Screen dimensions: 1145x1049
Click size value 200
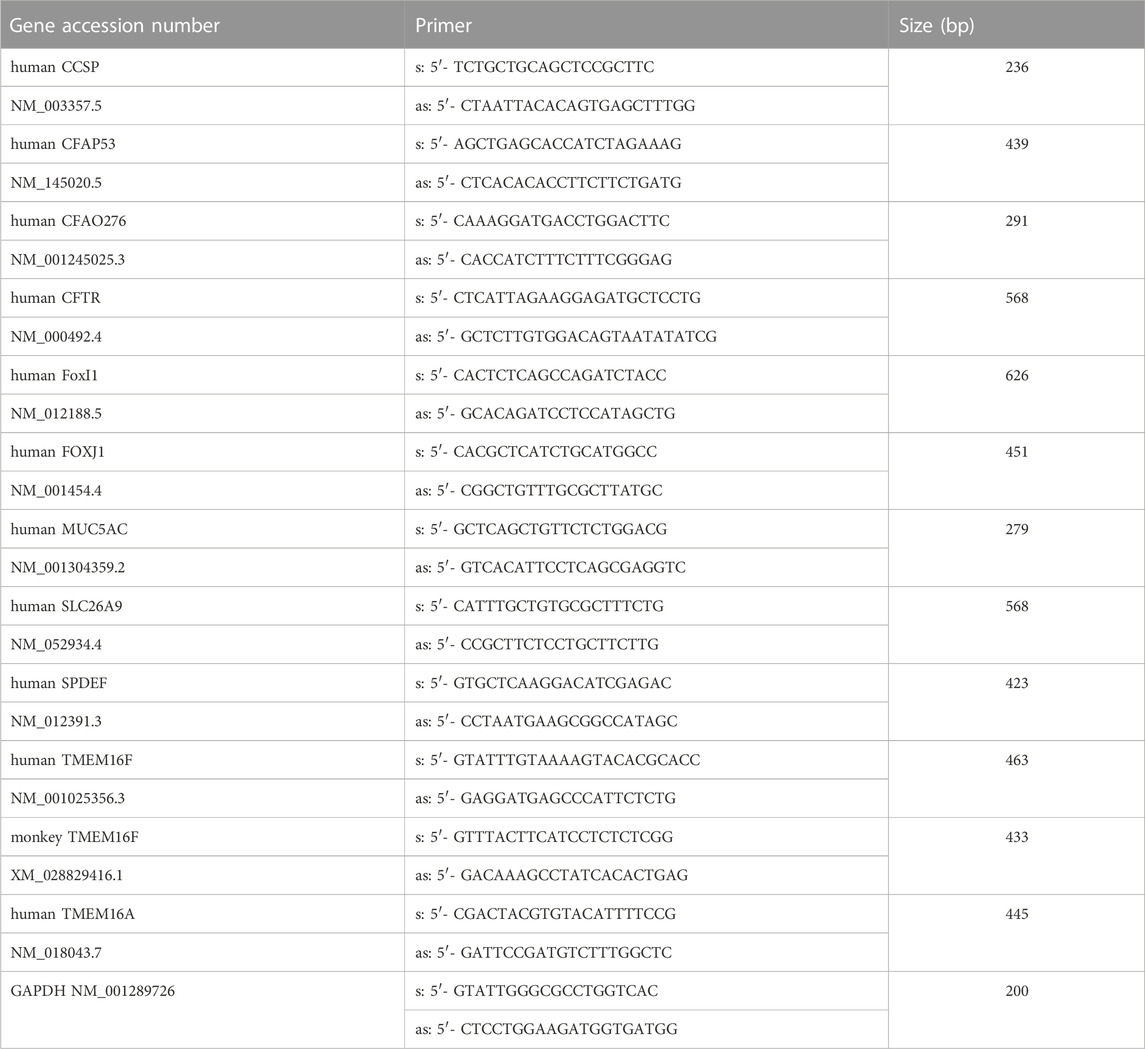1016,991
